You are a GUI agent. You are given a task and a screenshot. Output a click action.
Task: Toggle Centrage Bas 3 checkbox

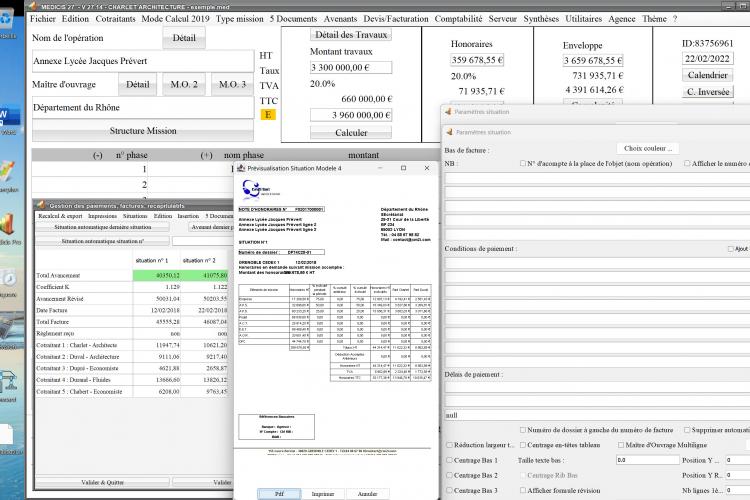pyautogui.click(x=449, y=490)
